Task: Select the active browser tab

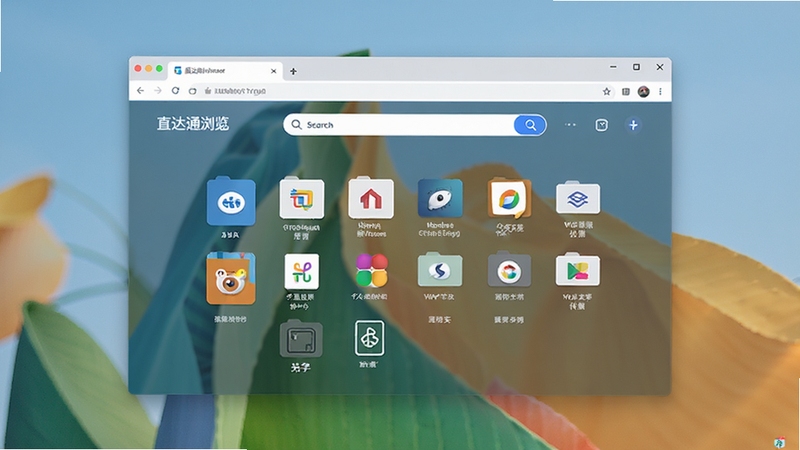Action: click(x=225, y=70)
